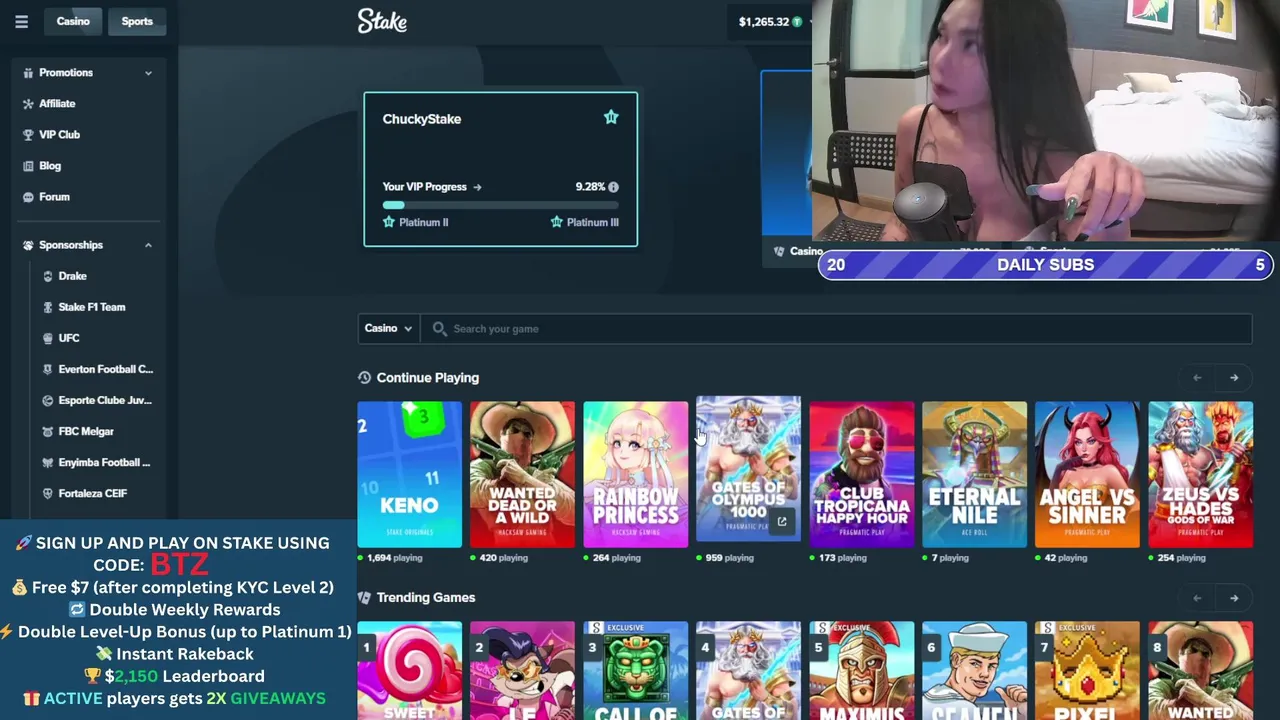Go to previous Continue Playing games
Image resolution: width=1280 pixels, height=720 pixels.
click(1197, 377)
